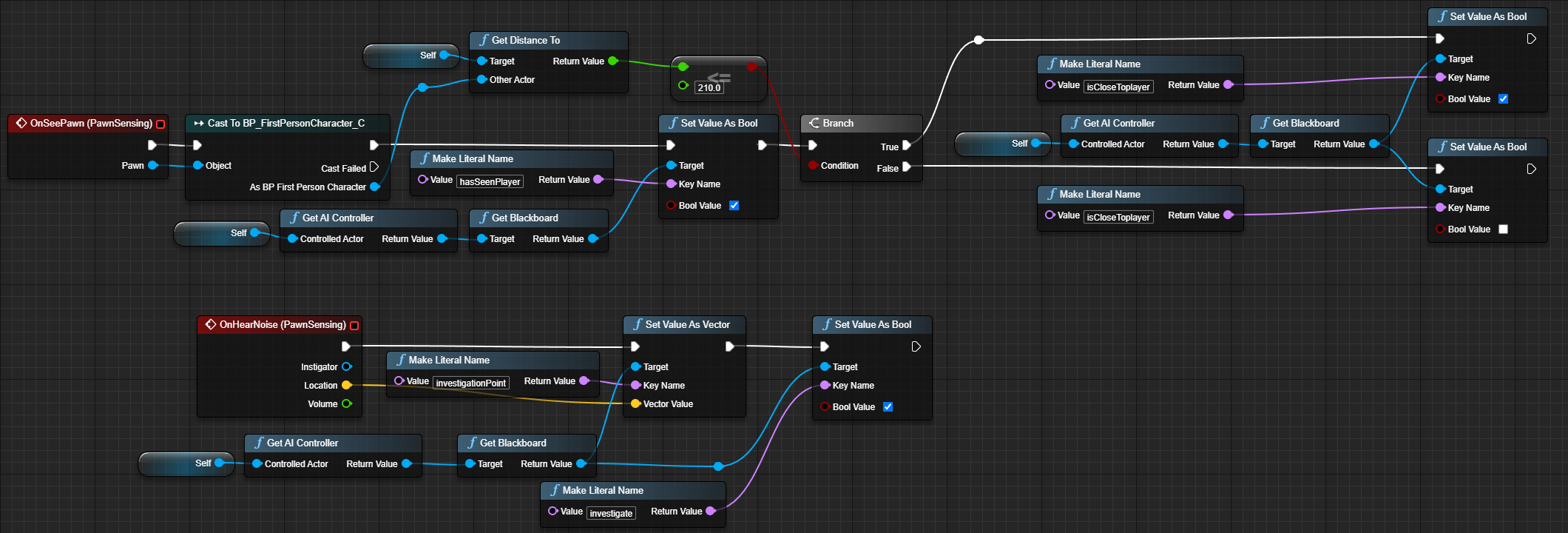
Task: Click the OnHearNoise event's red delegate pin
Action: point(354,326)
